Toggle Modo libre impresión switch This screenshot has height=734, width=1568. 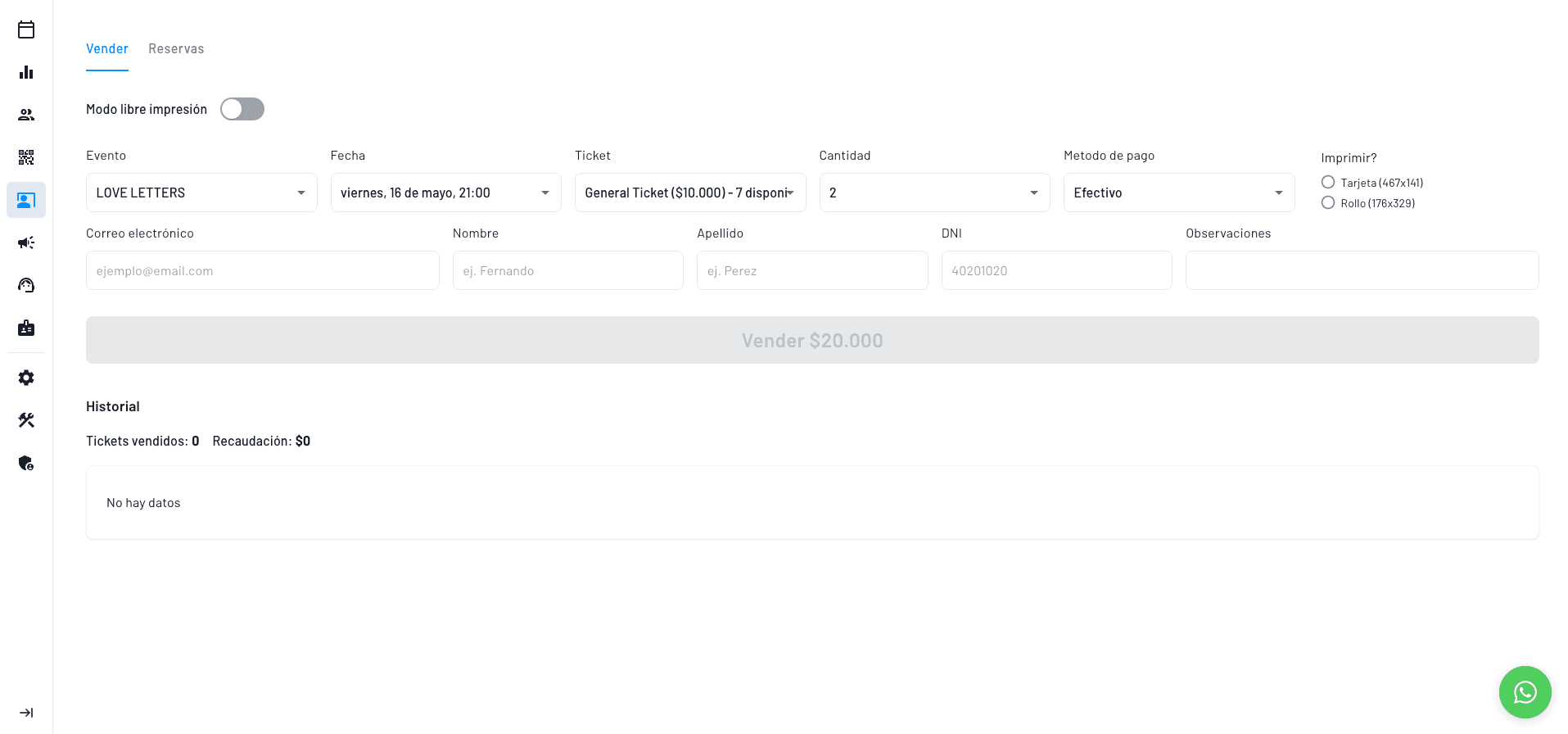[242, 109]
